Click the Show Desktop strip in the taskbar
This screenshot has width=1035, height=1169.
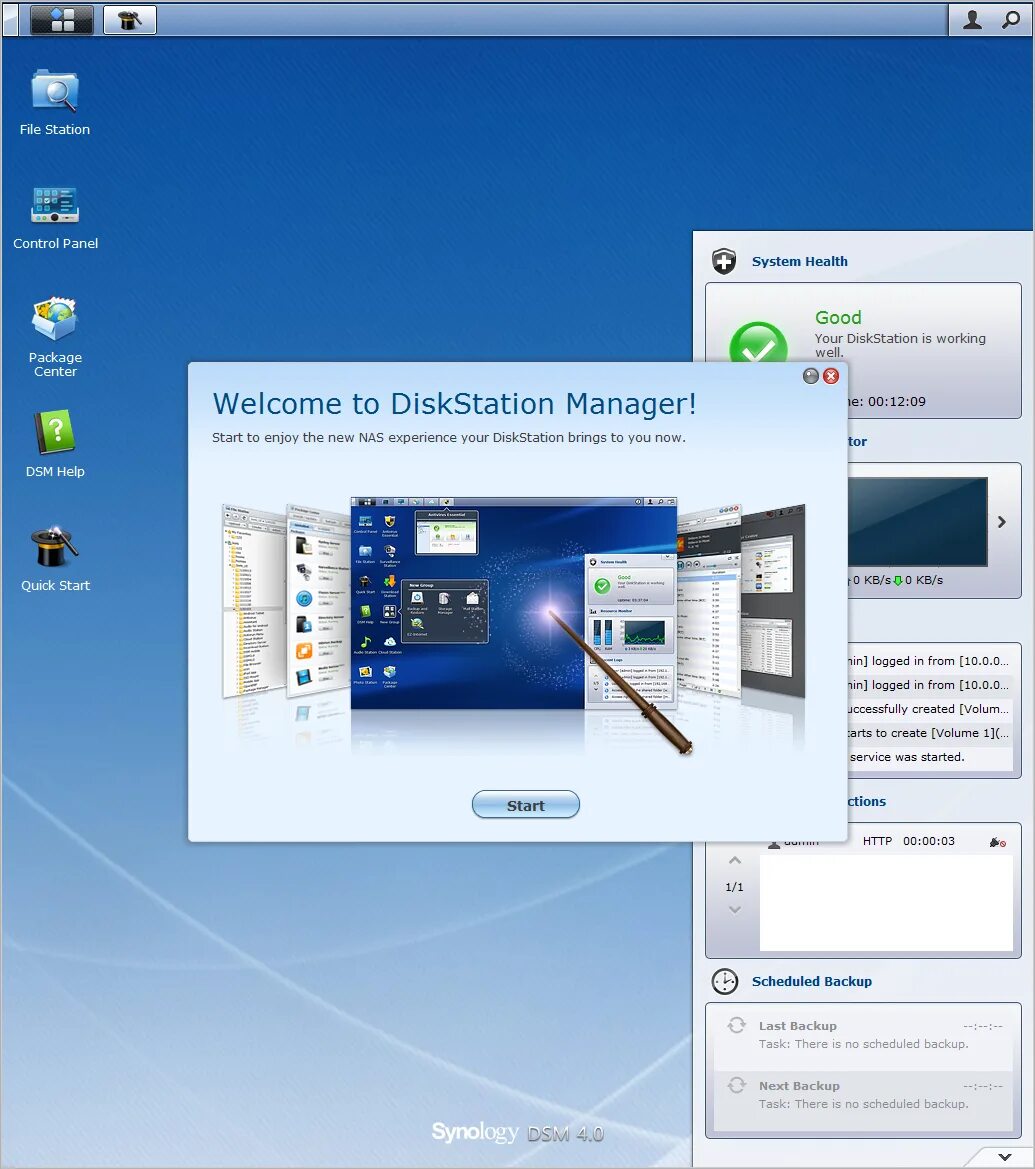coord(10,19)
